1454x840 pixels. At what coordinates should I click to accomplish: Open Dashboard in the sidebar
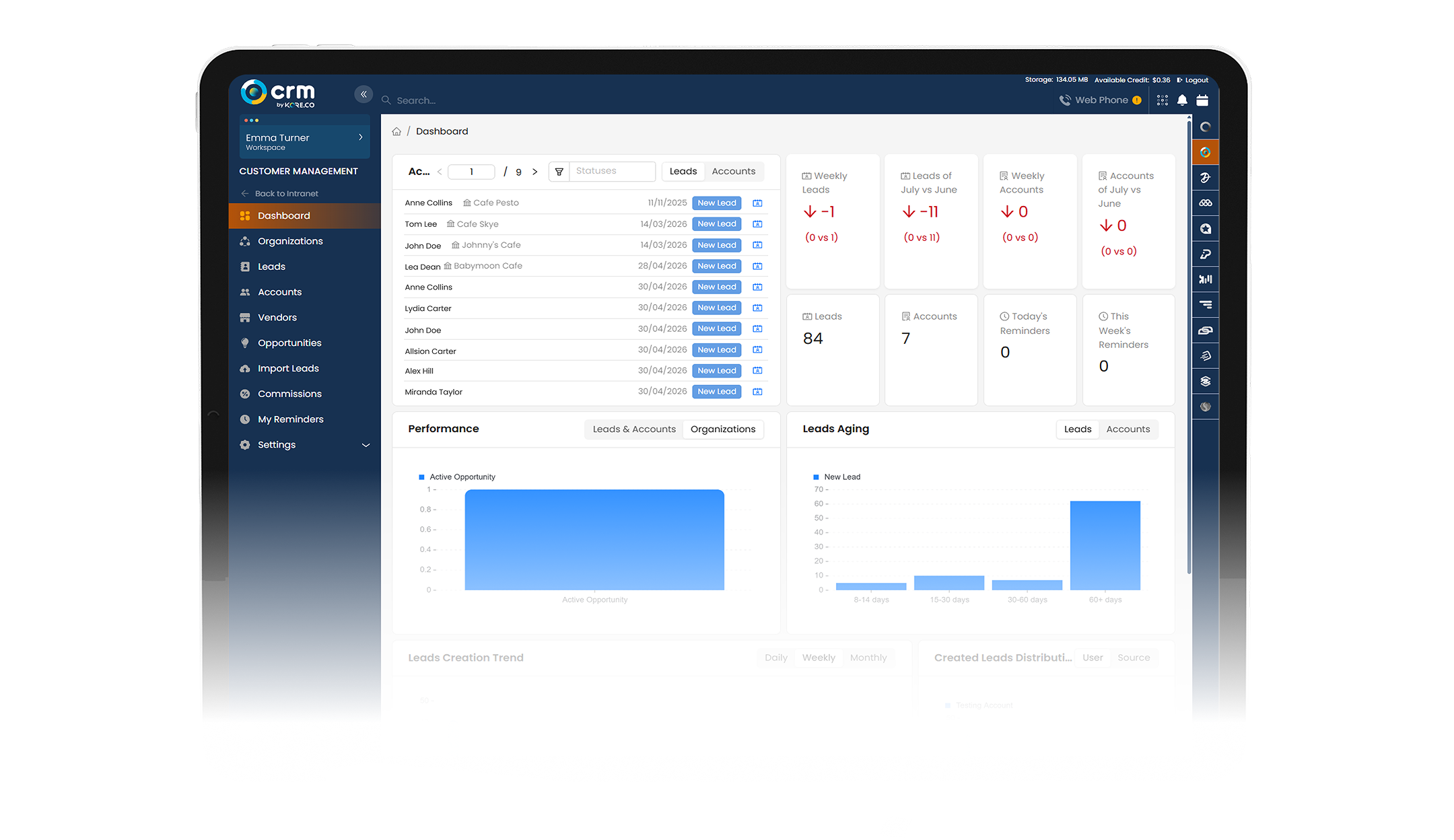305,216
